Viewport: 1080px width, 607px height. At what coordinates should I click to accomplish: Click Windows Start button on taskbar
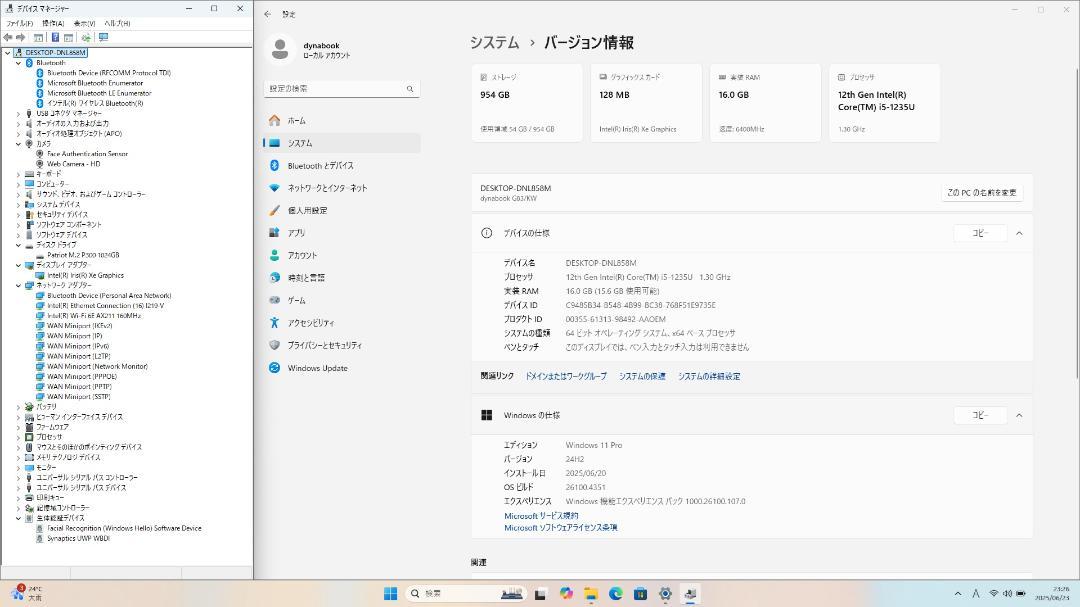(x=391, y=593)
